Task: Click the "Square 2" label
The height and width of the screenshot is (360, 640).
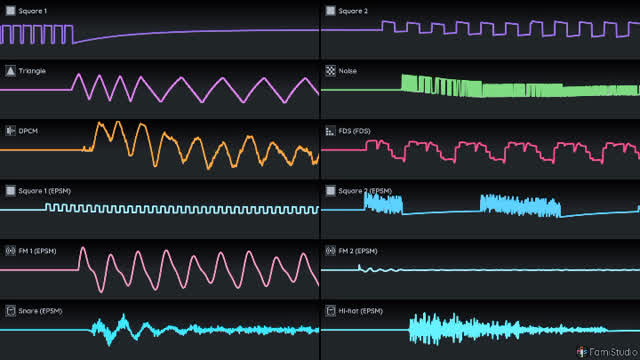Action: tap(353, 11)
